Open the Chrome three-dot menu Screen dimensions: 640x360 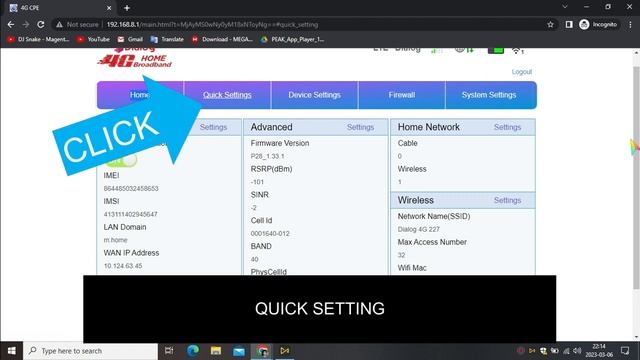click(x=631, y=24)
